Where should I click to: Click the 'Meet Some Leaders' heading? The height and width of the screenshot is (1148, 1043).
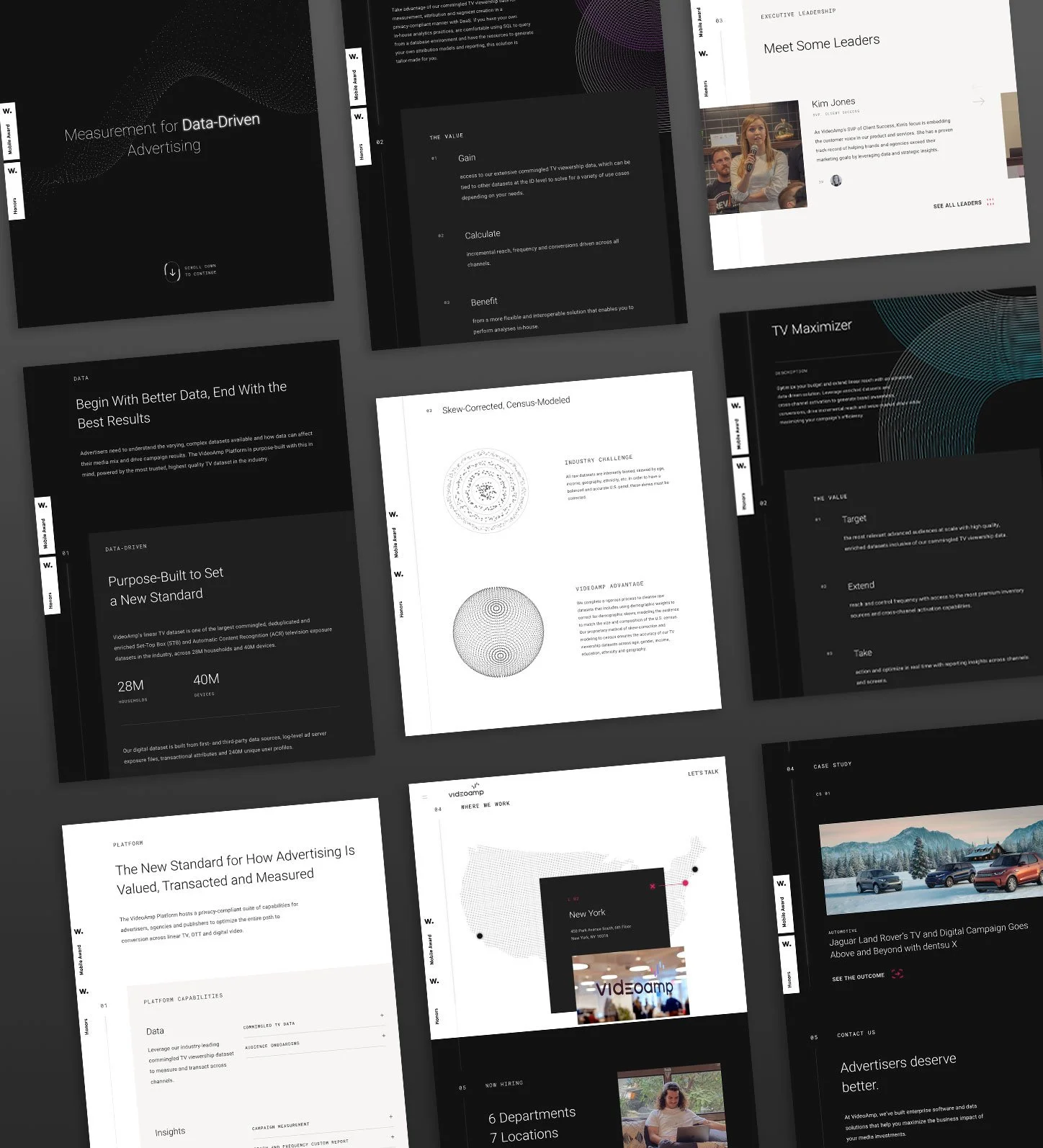[x=822, y=44]
